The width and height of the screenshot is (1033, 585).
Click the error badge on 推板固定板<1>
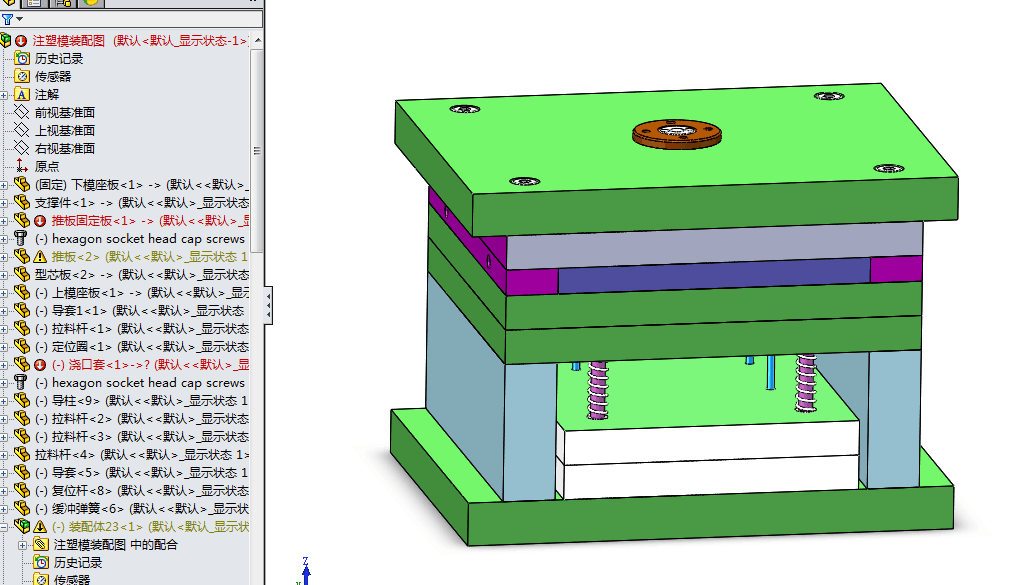coord(40,221)
